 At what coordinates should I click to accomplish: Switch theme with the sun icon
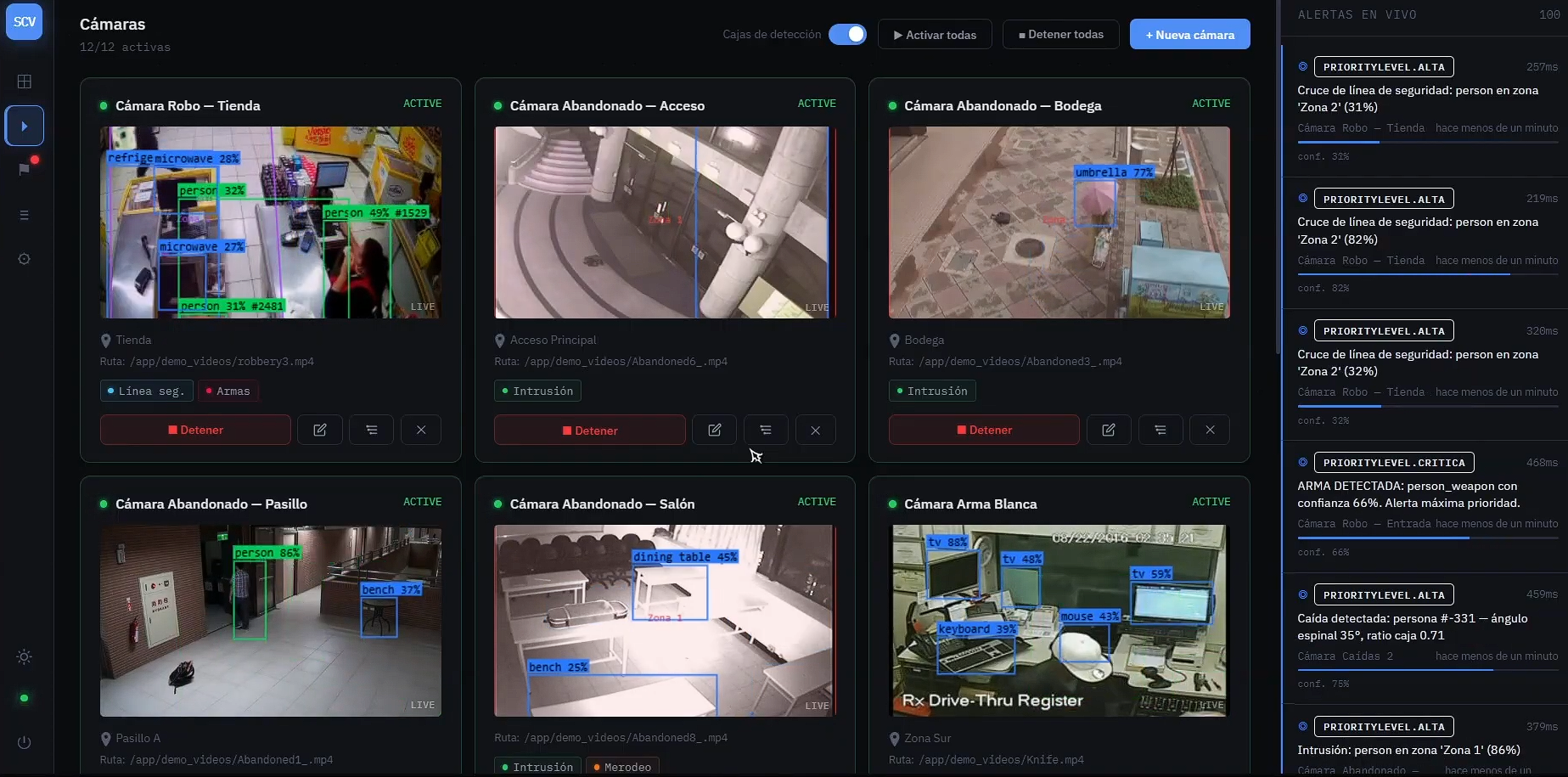[25, 656]
